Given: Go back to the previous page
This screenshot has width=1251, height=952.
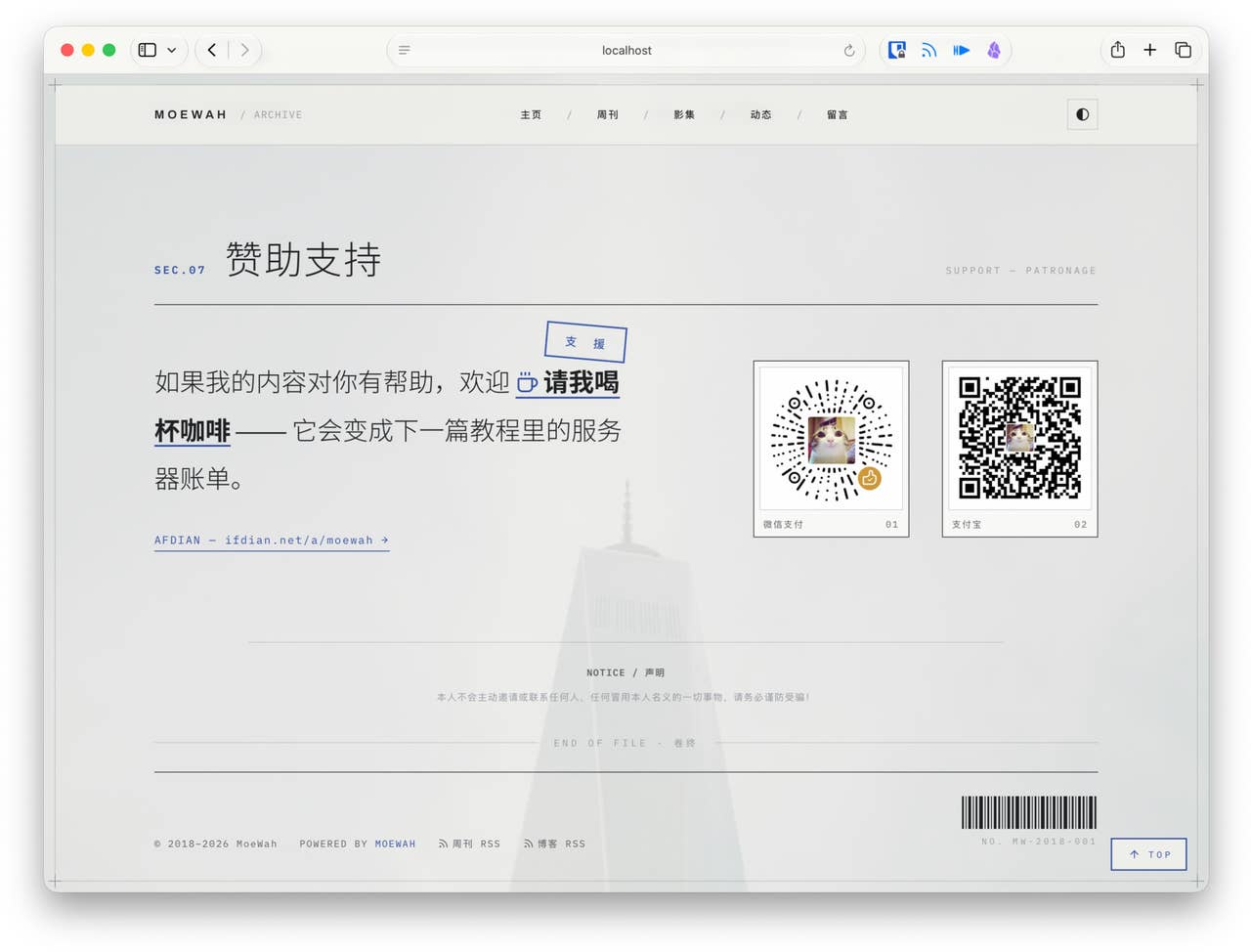Looking at the screenshot, I should pos(212,50).
